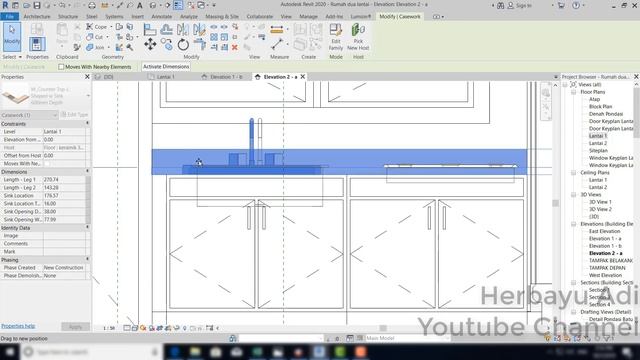Click the Join geometry tool
640x360 pixels.
pyautogui.click(x=94, y=47)
